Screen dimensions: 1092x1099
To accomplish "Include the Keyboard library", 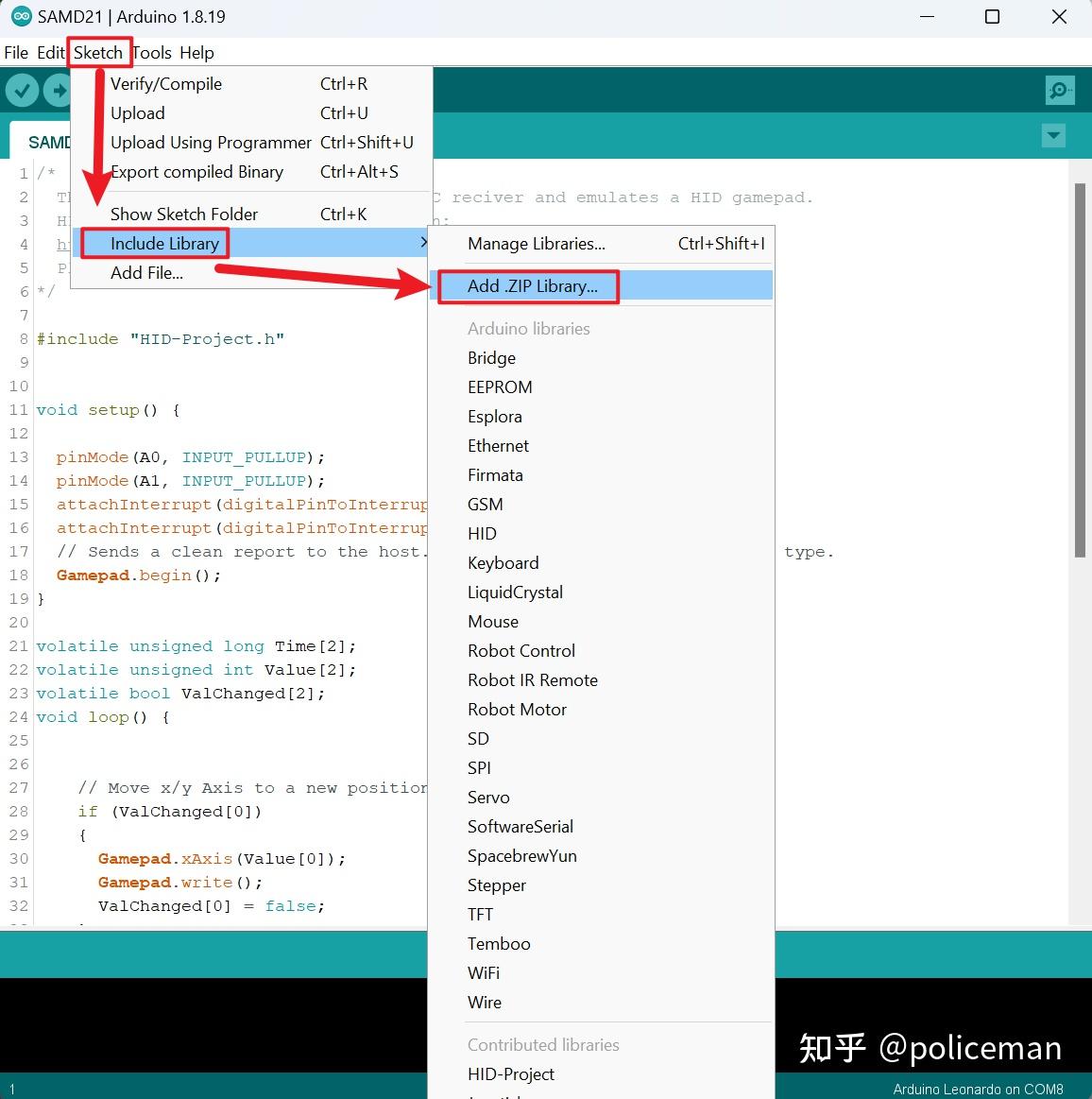I will coord(503,562).
